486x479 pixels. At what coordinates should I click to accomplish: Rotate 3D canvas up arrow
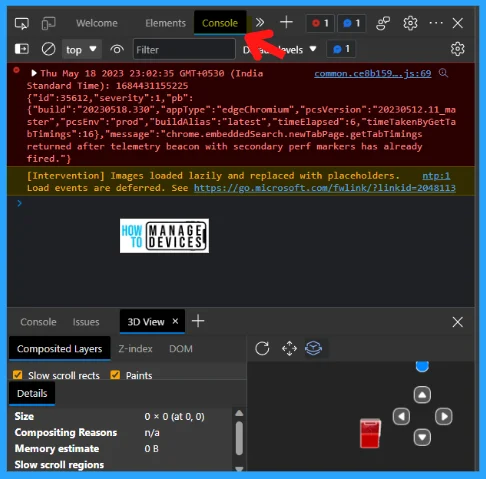pos(422,395)
